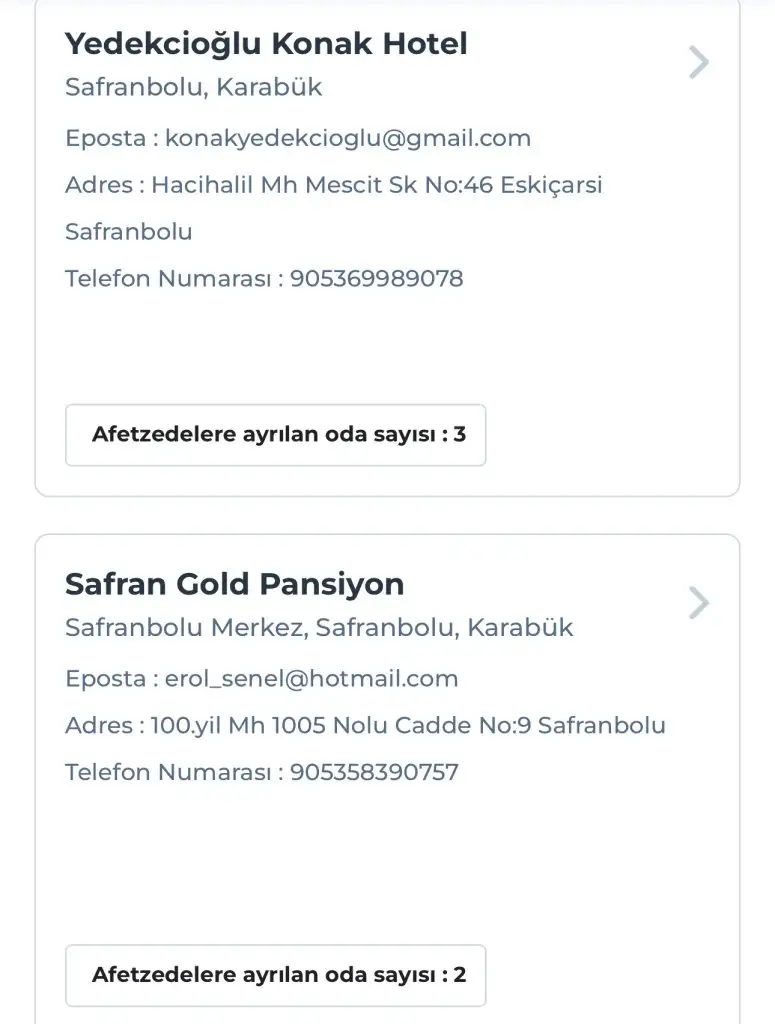Select the Safran Gold Pansiyon heading
The image size is (775, 1024).
(235, 584)
